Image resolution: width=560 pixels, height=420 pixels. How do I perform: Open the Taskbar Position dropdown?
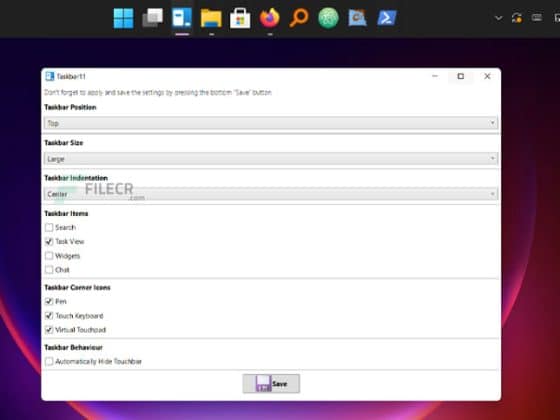click(271, 123)
